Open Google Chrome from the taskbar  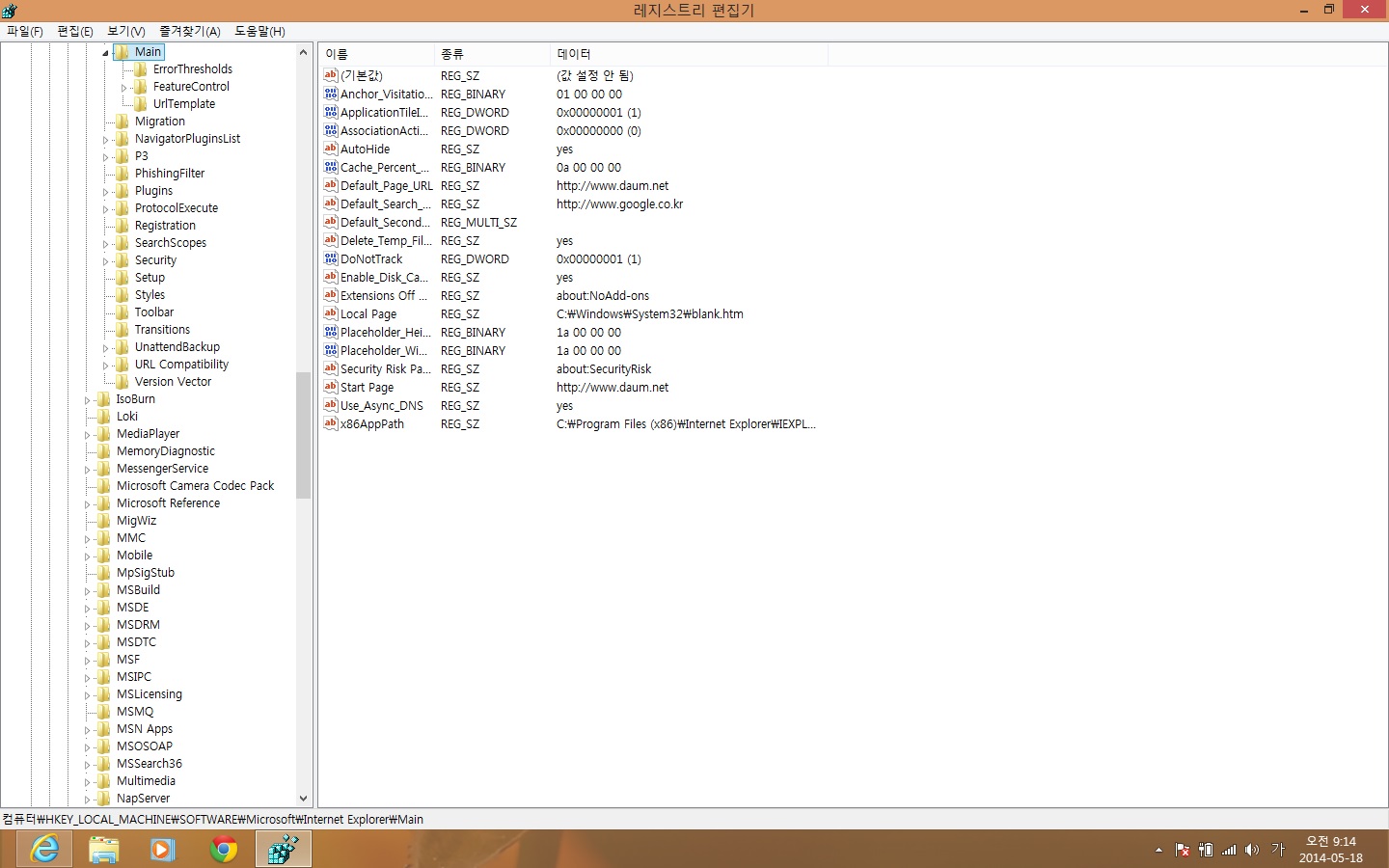tap(224, 850)
